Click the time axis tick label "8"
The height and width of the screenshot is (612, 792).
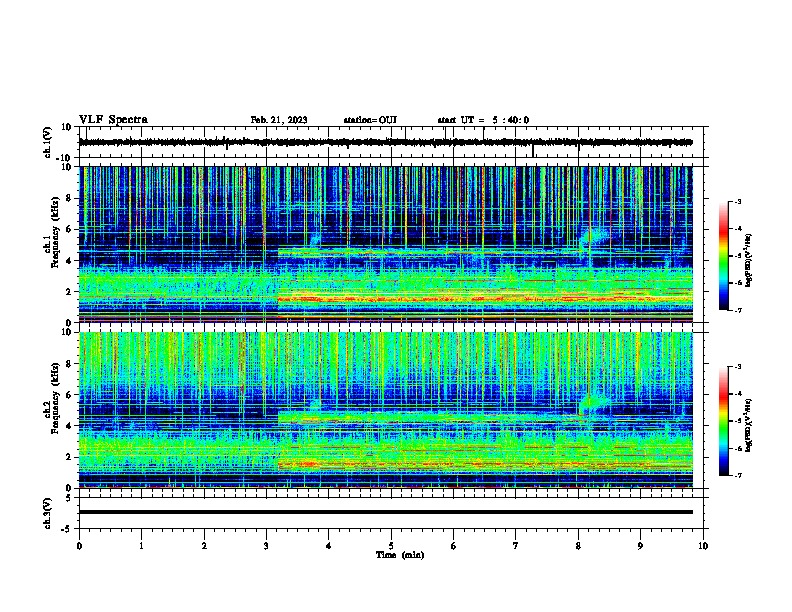[x=578, y=546]
